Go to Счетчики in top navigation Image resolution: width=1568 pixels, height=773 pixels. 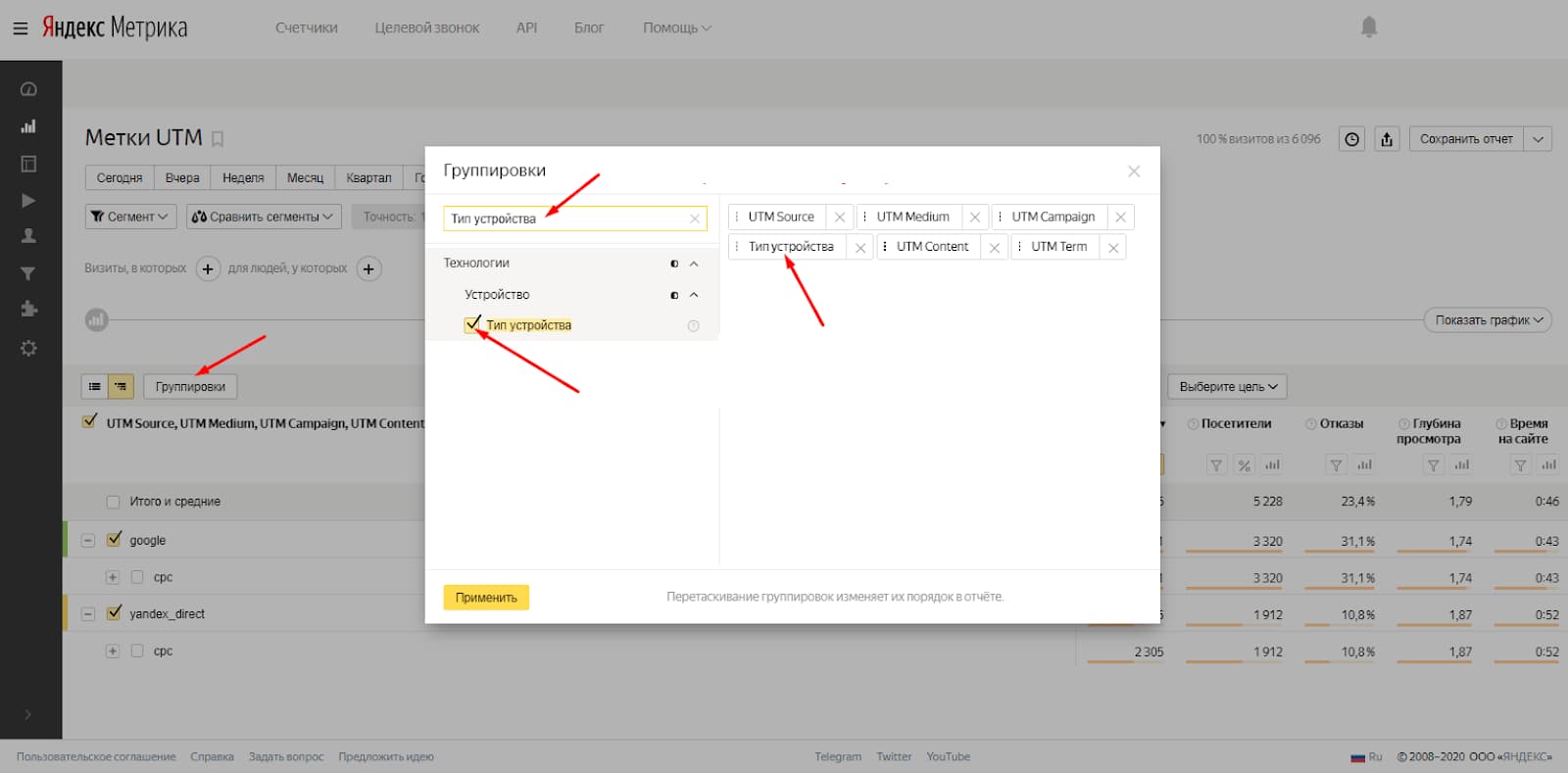click(307, 27)
